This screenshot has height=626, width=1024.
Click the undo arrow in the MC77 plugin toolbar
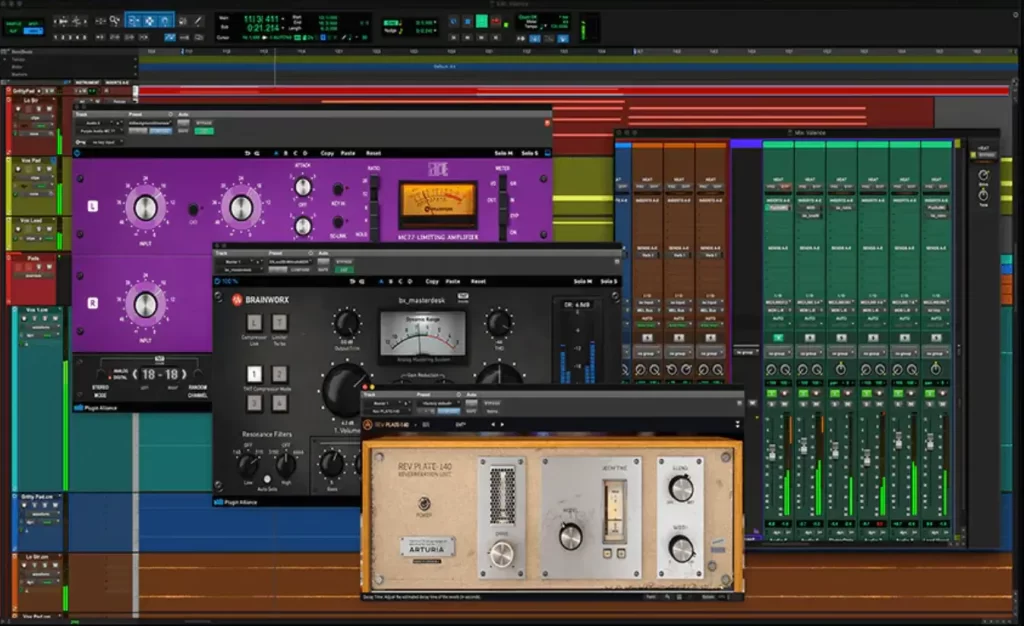tap(248, 153)
